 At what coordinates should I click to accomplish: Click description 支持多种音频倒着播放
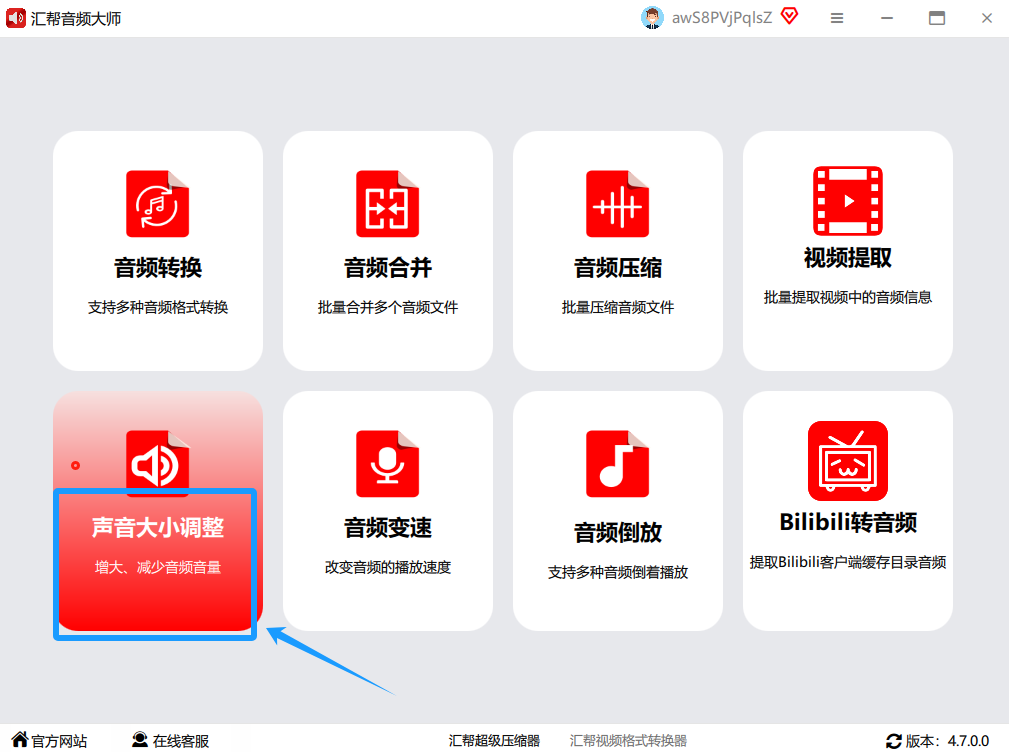(x=618, y=573)
